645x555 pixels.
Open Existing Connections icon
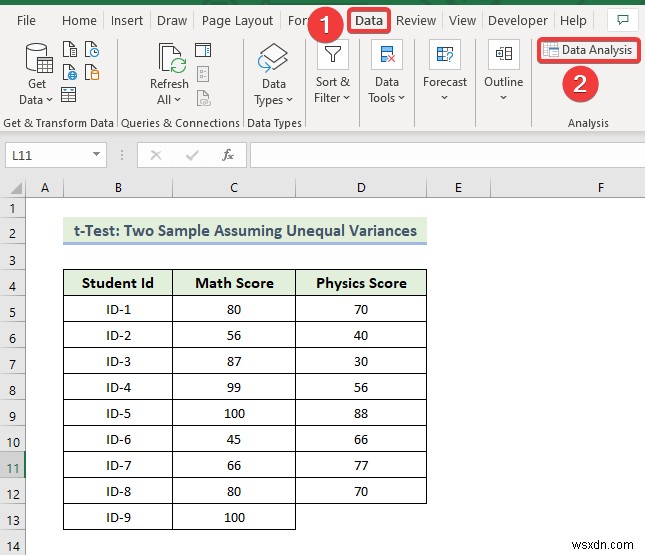click(92, 72)
